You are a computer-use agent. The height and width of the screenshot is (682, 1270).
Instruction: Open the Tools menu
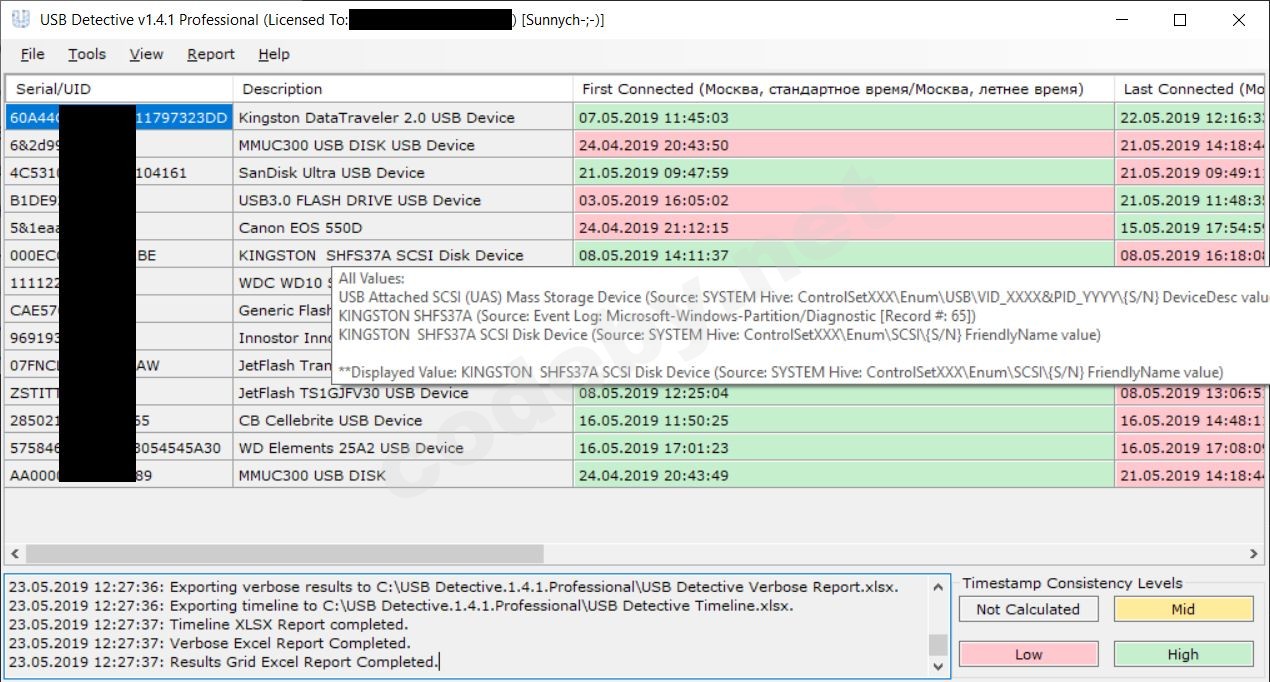point(87,54)
